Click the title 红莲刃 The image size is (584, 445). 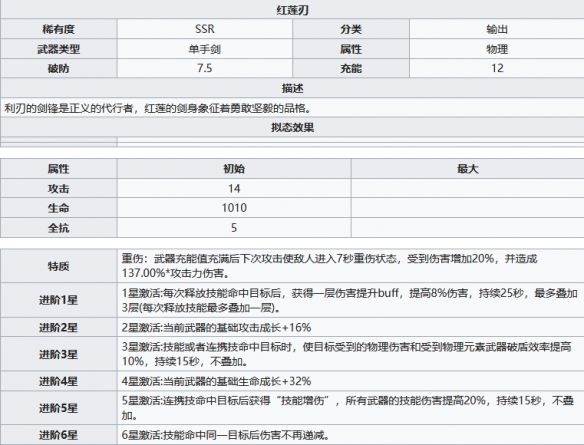(x=292, y=10)
